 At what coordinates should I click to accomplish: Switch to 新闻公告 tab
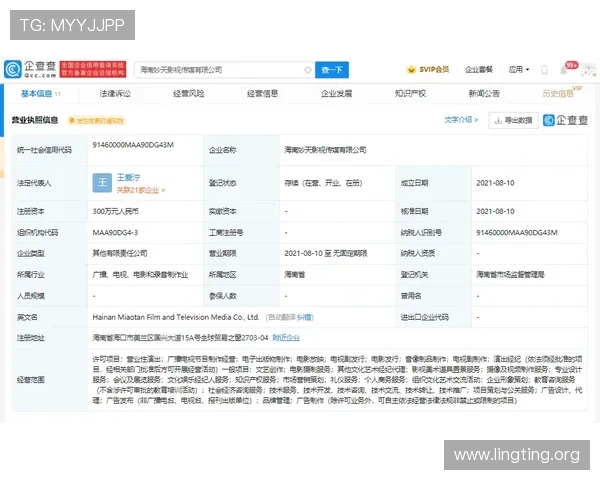point(484,93)
